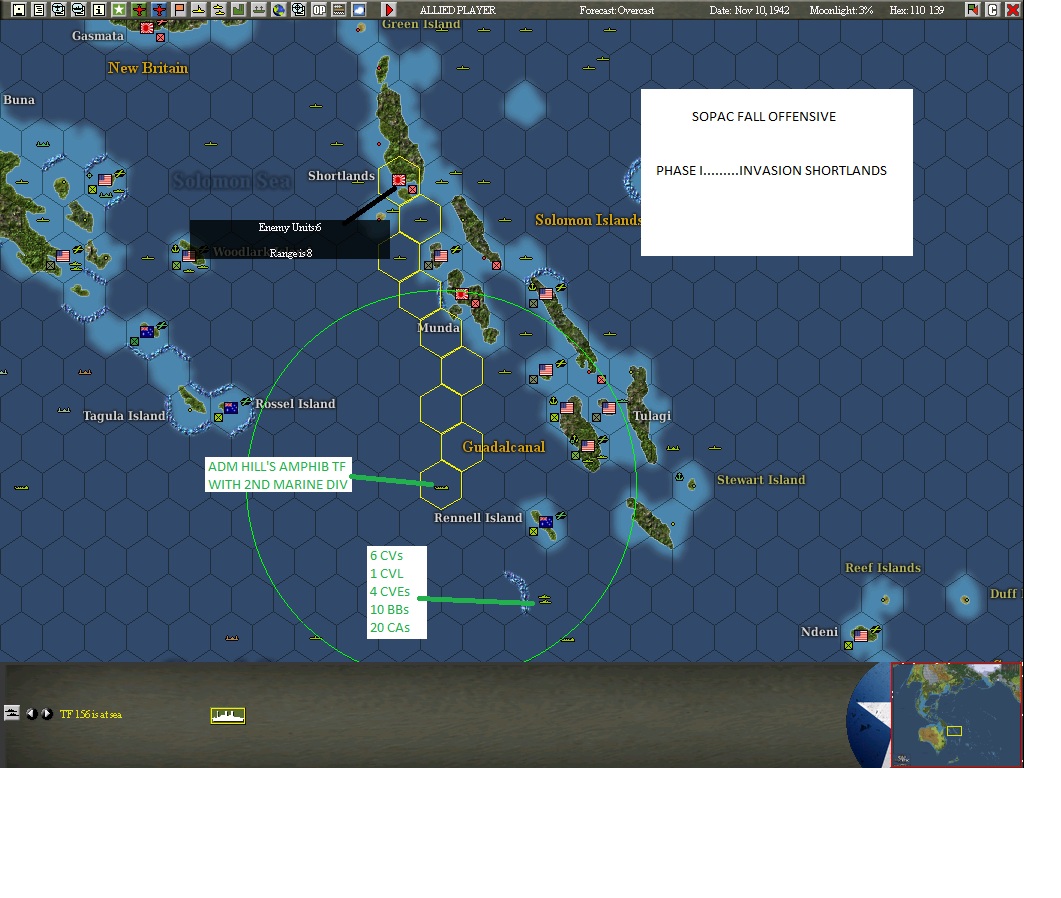This screenshot has width=1061, height=898.
Task: Click the world minimap in bottom right
Action: tap(956, 715)
